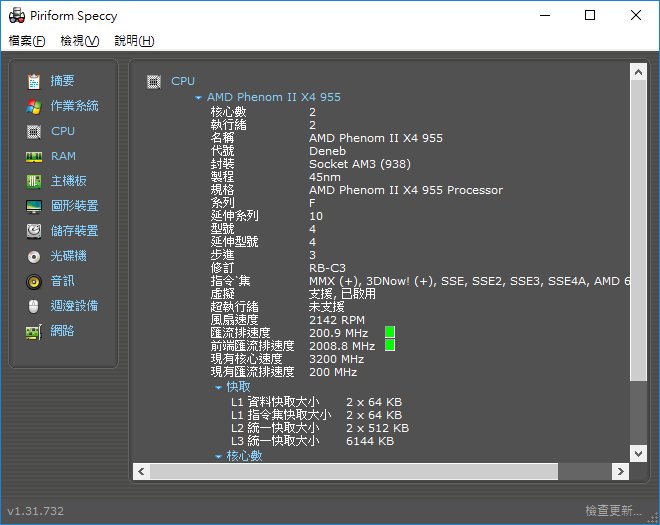The width and height of the screenshot is (660, 525).
Task: Click the horizontal scrollbar right arrow
Action: point(620,472)
